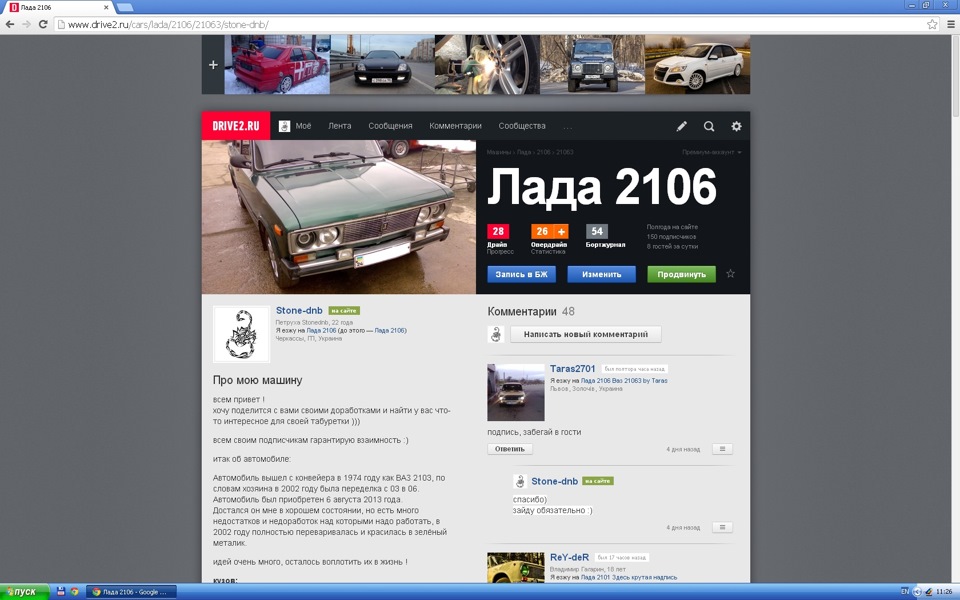Click save disk icon in quick launch
This screenshot has width=960, height=600.
coord(61,591)
